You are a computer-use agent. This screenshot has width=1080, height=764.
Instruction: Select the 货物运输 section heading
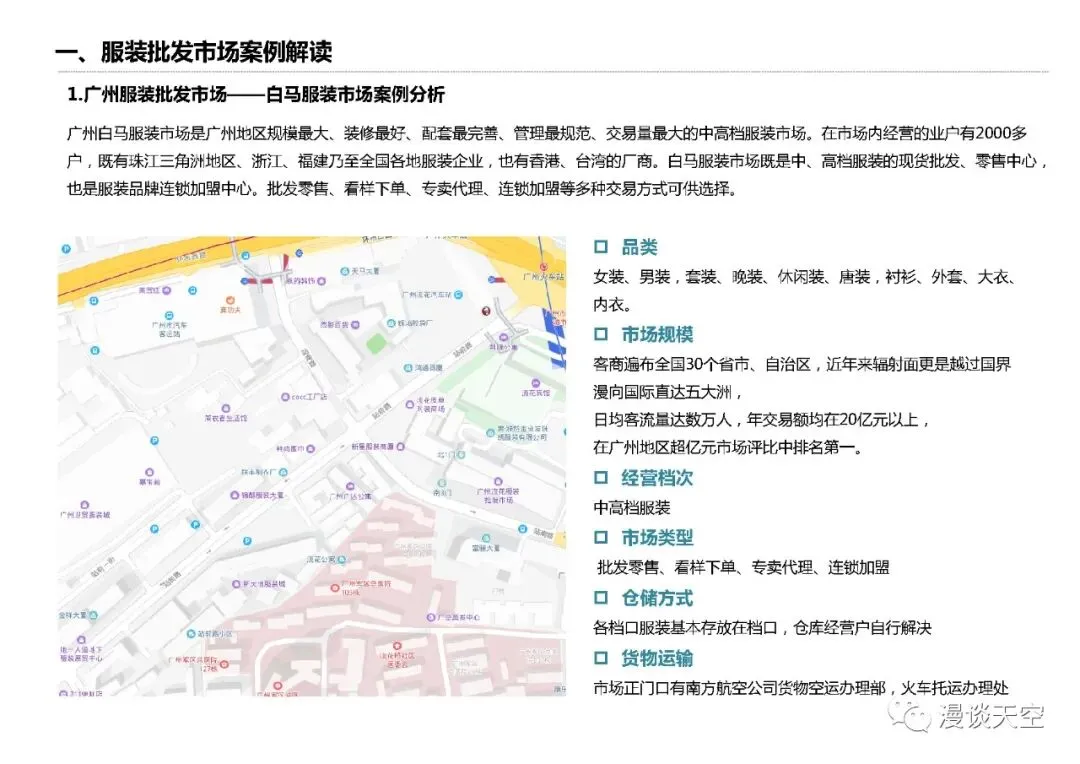click(x=657, y=658)
